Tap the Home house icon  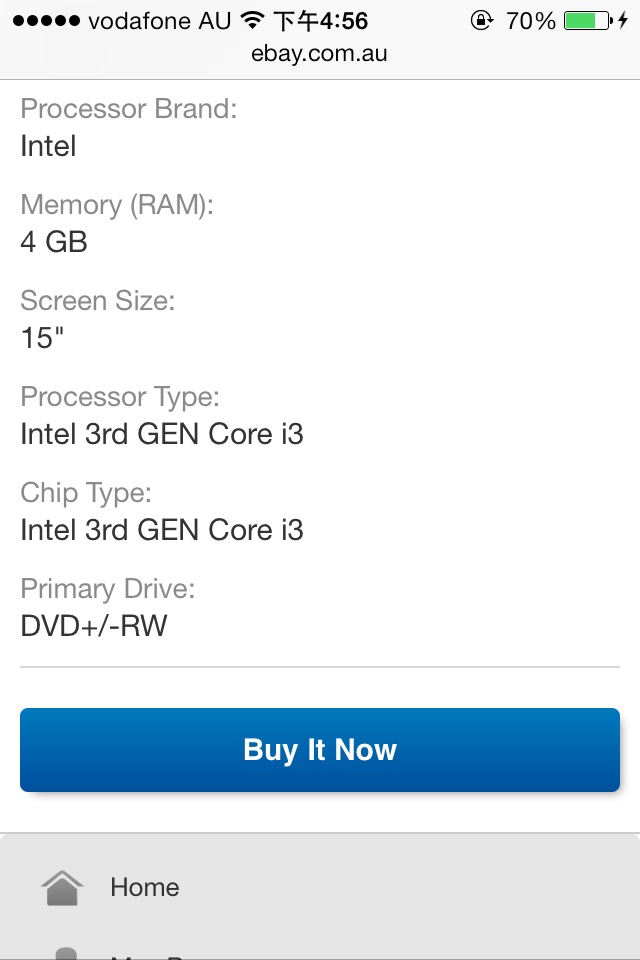(62, 887)
